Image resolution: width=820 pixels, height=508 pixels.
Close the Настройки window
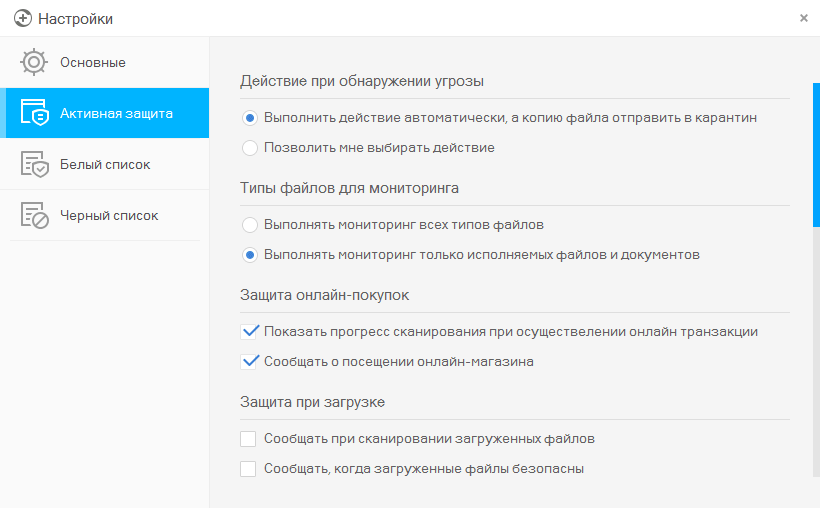(804, 18)
